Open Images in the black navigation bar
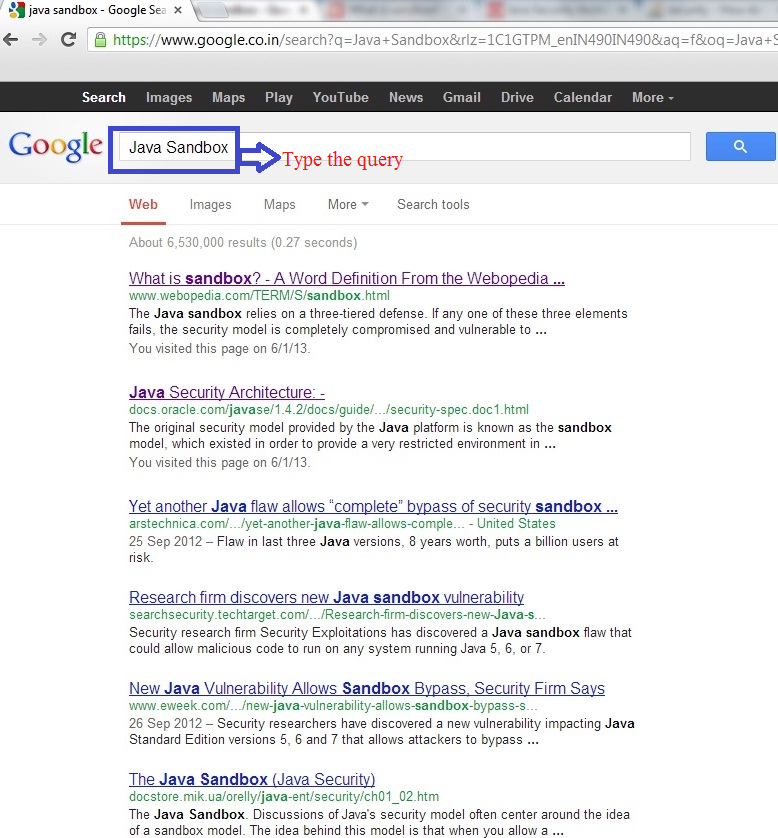Image resolution: width=778 pixels, height=838 pixels. click(169, 97)
